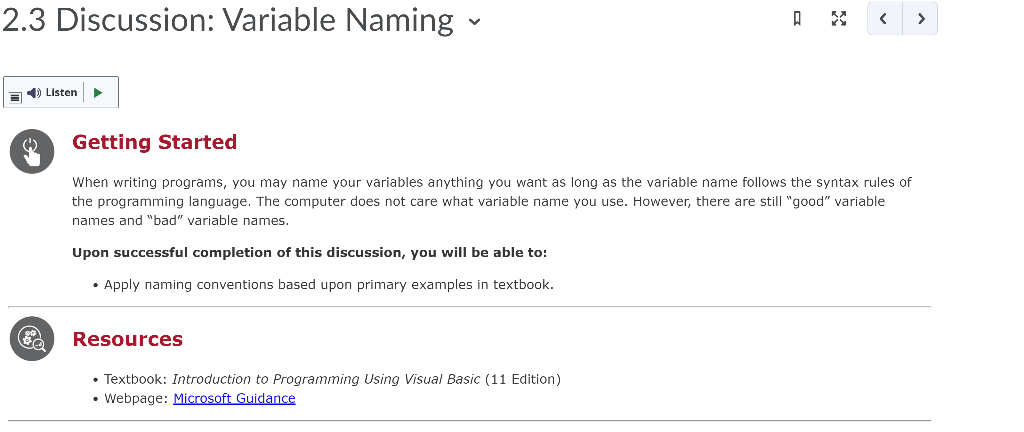The width and height of the screenshot is (1024, 432).
Task: Click the Listen label text
Action: click(61, 93)
